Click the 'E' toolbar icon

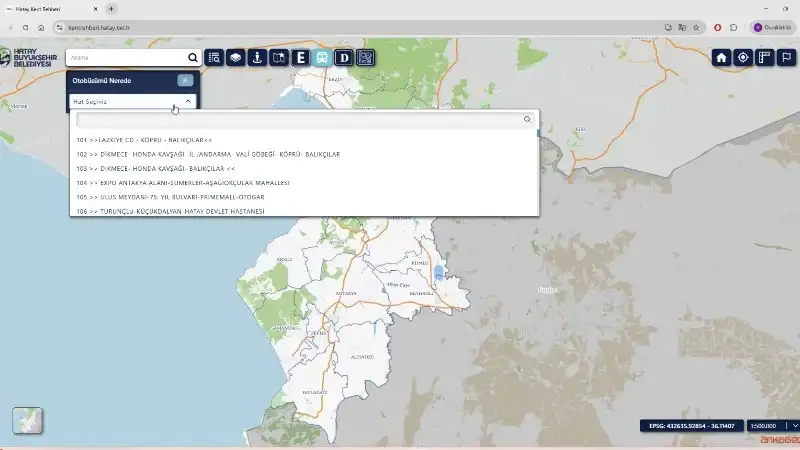(x=301, y=58)
